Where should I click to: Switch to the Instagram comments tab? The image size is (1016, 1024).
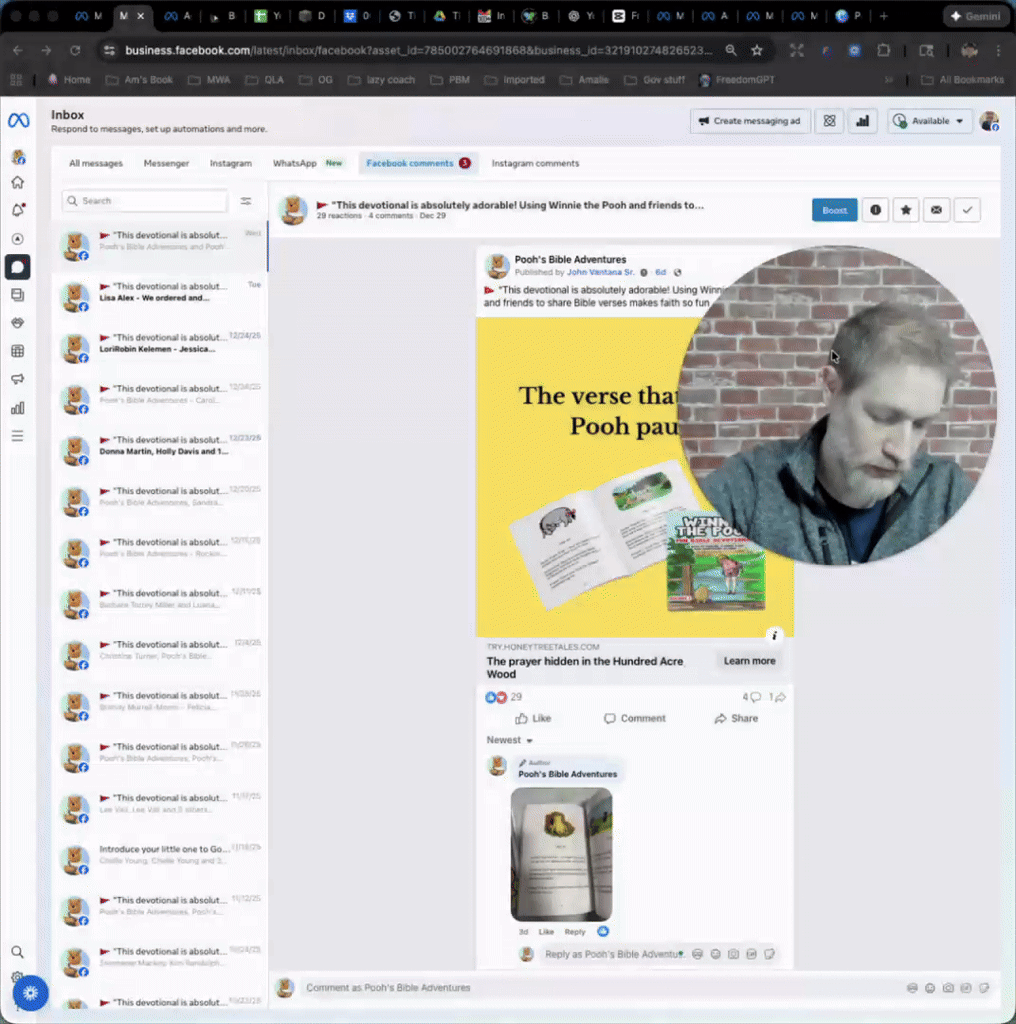tap(535, 163)
